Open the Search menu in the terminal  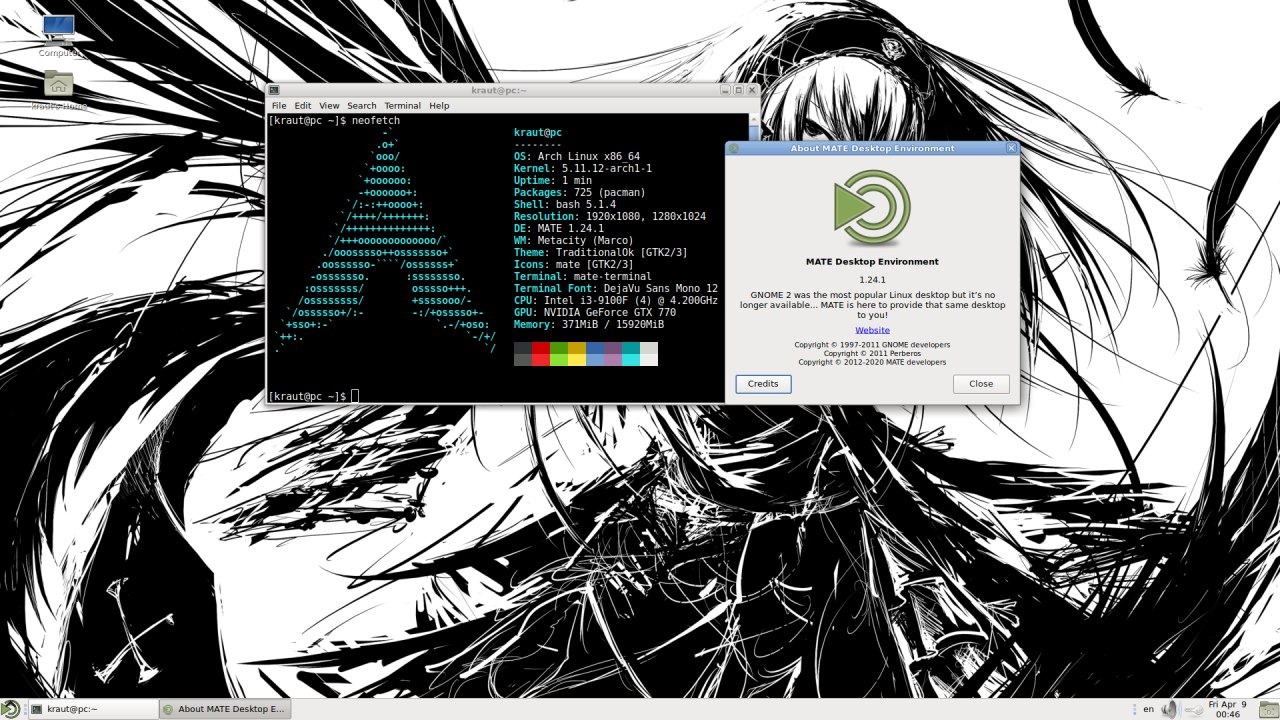click(x=362, y=105)
